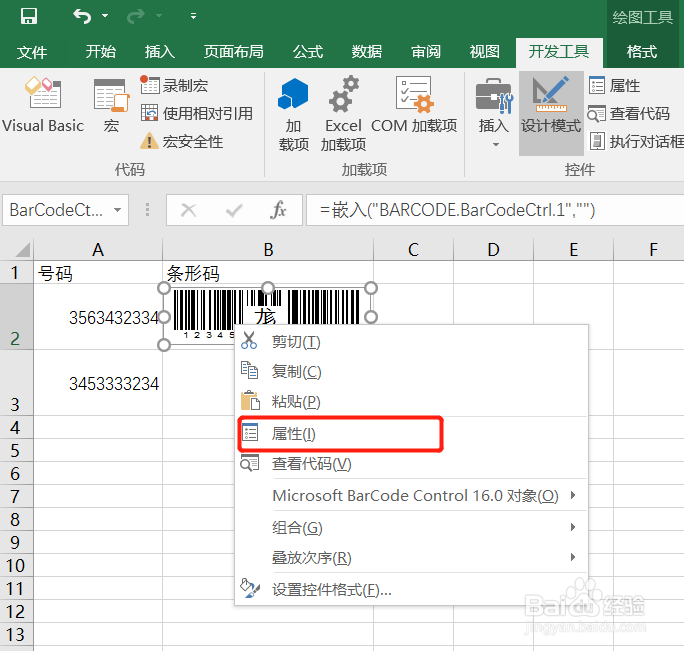Click the Redo arrow icon

(136, 16)
